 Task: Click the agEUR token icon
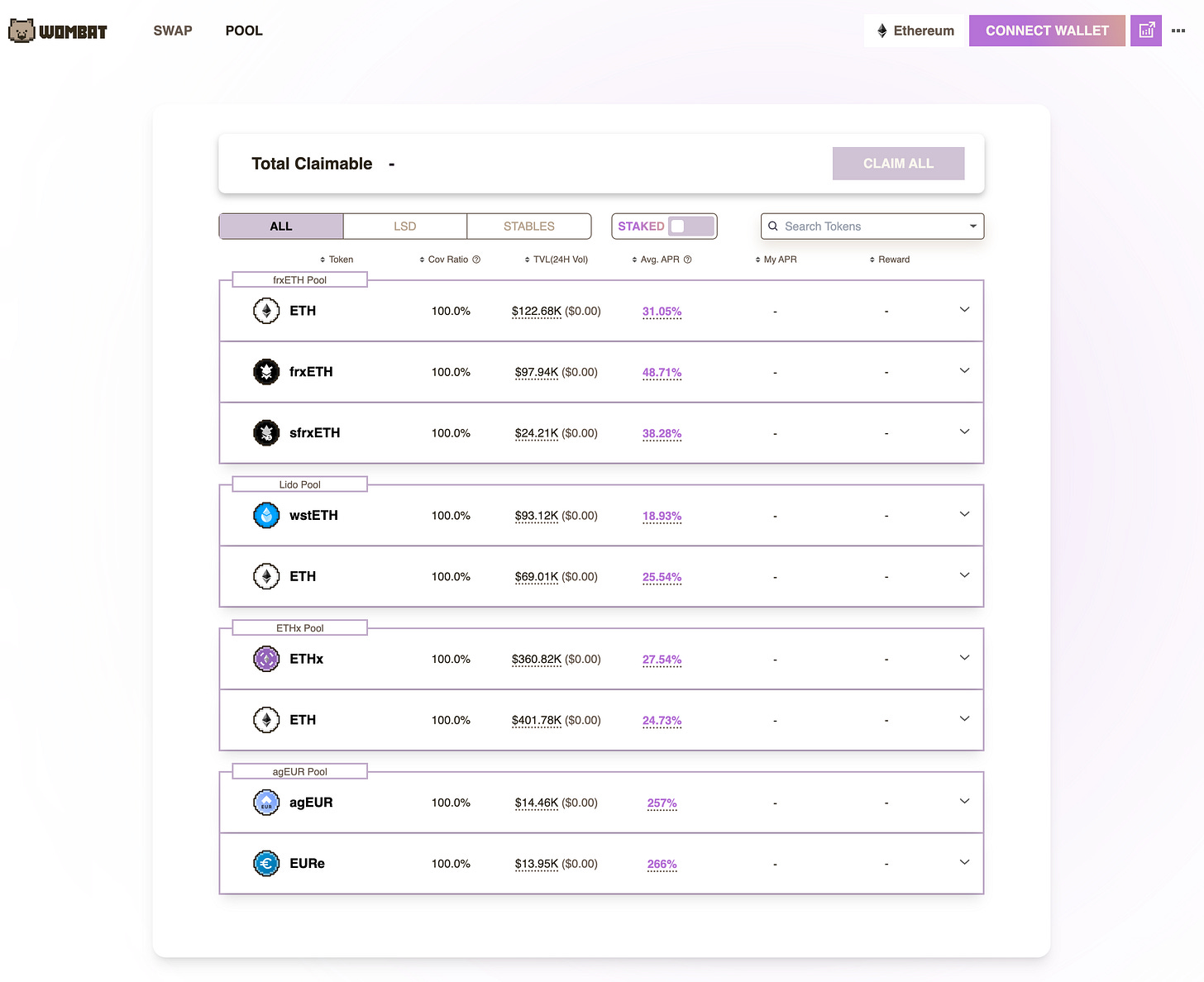(266, 803)
